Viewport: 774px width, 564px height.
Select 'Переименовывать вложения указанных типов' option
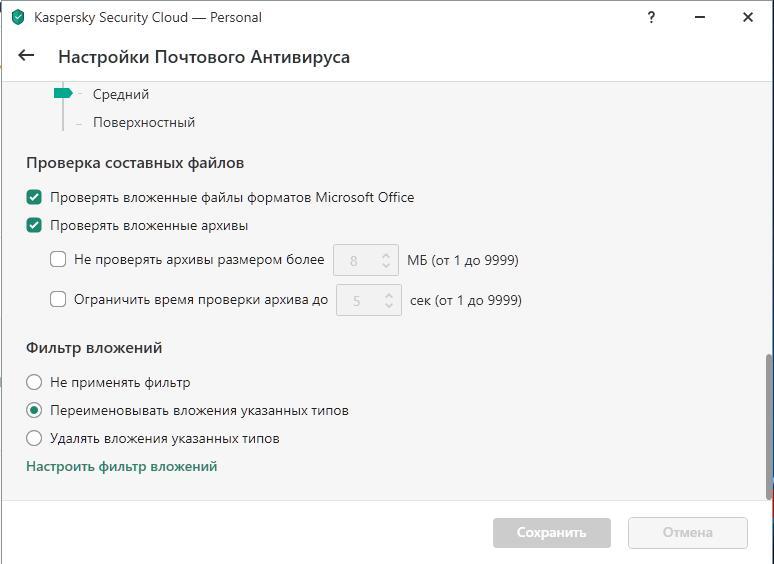(34, 410)
